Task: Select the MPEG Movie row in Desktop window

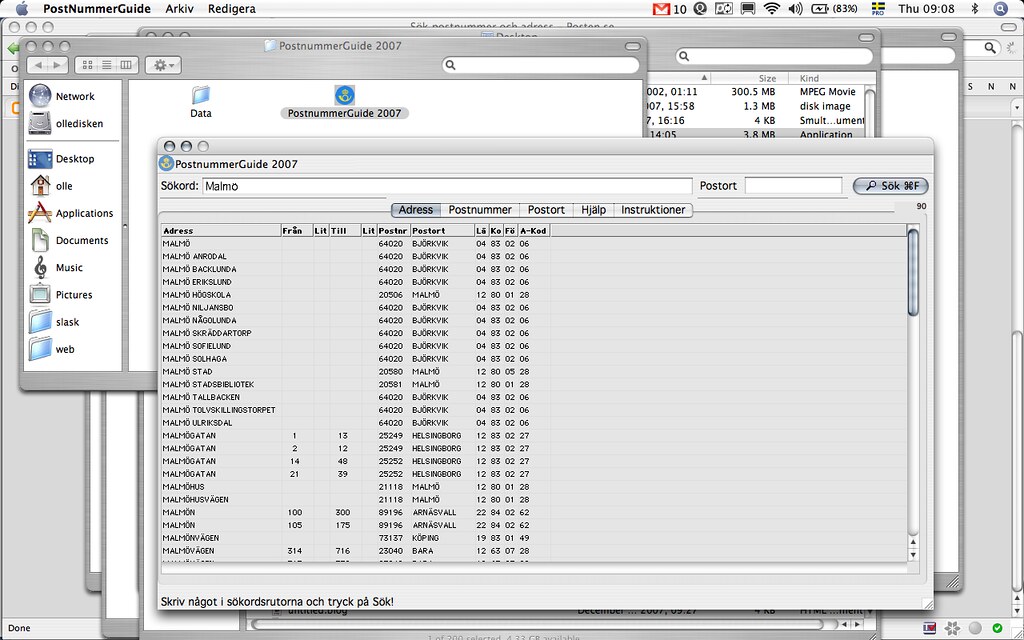Action: click(x=755, y=92)
